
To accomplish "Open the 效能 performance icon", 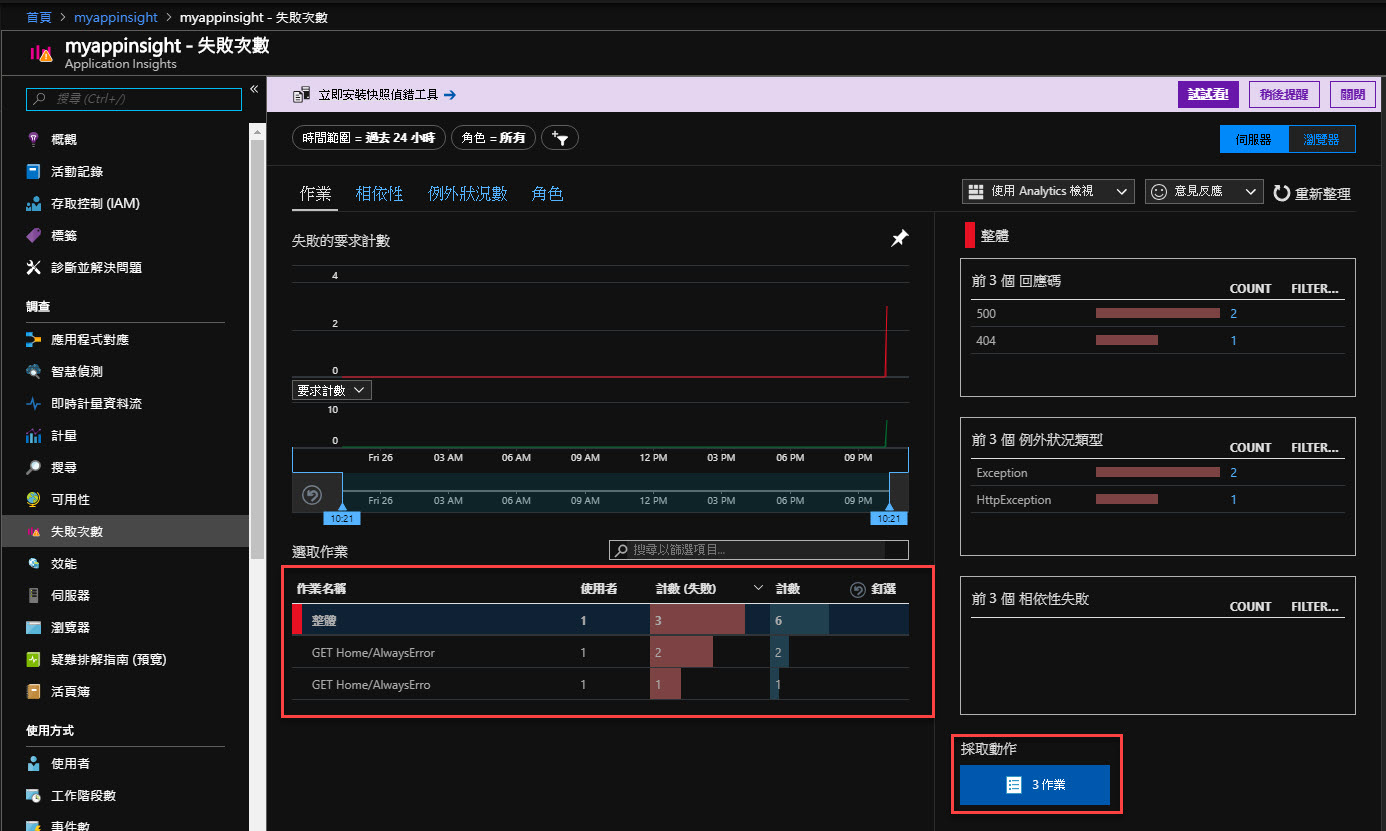I will click(x=34, y=563).
